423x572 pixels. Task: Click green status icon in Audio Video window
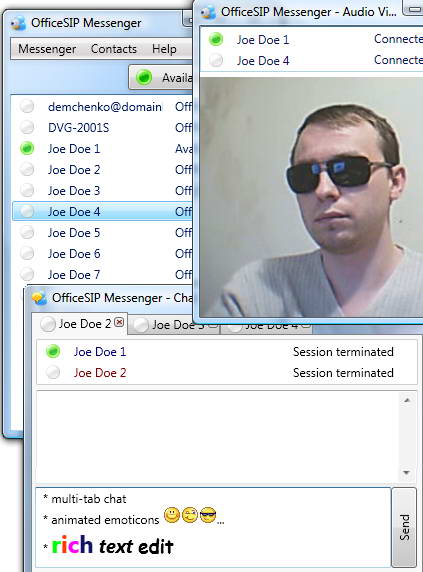(x=216, y=39)
